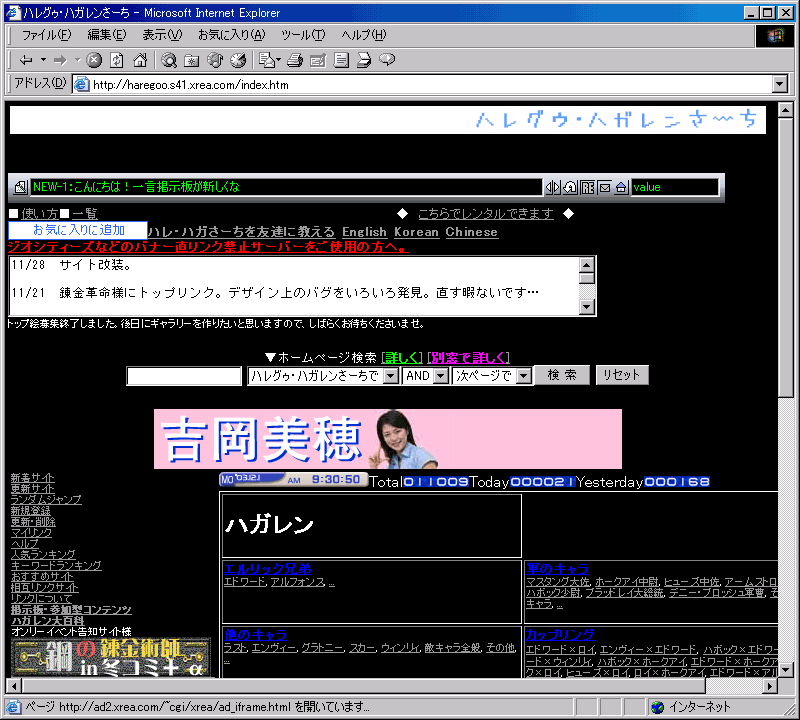Open the こちらでレンタルできます link

(x=486, y=214)
